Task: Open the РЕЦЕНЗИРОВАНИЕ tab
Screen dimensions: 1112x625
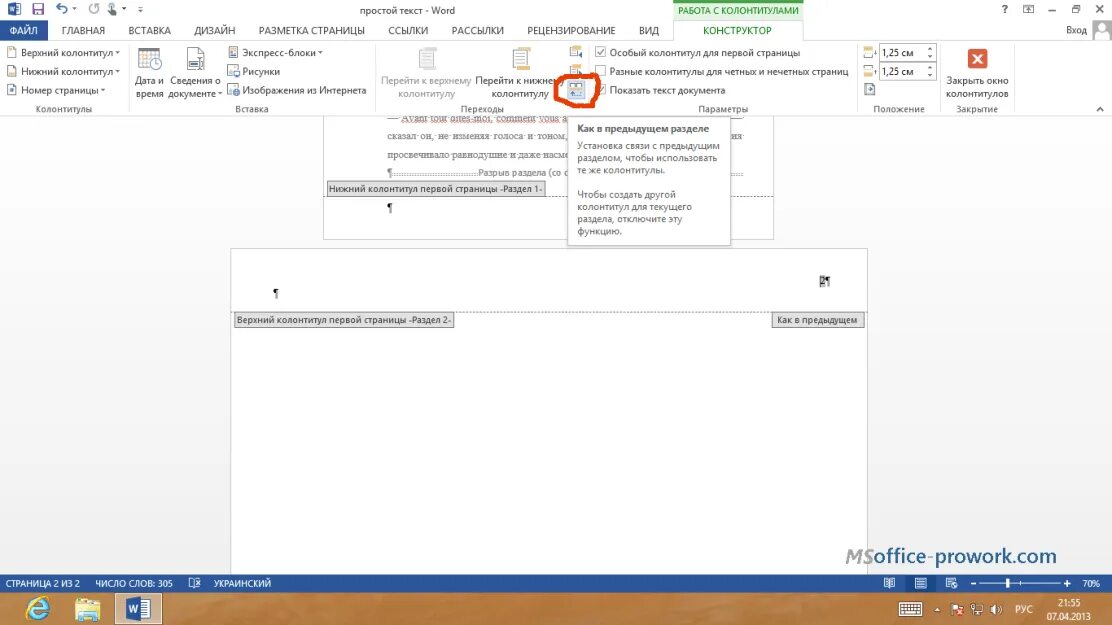Action: point(571,31)
